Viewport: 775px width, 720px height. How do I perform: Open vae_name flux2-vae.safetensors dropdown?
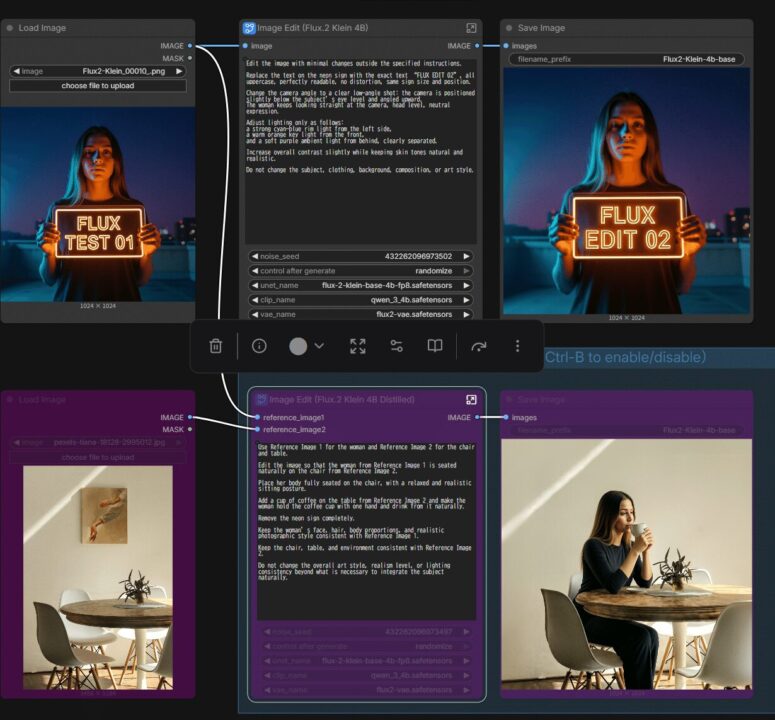(360, 314)
